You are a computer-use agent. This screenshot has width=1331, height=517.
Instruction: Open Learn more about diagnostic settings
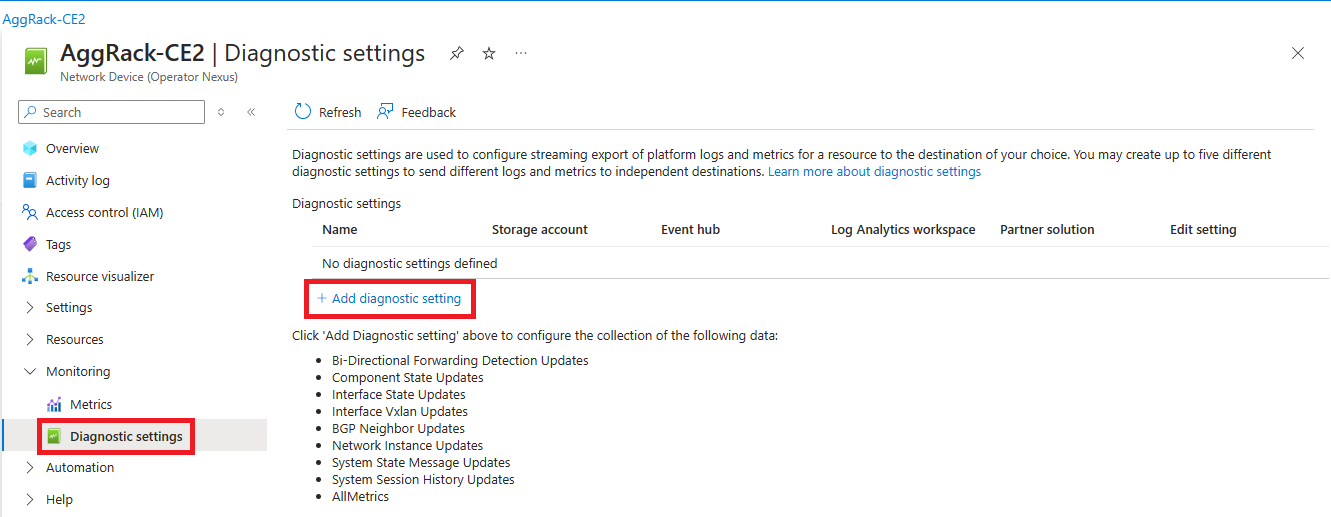click(874, 171)
